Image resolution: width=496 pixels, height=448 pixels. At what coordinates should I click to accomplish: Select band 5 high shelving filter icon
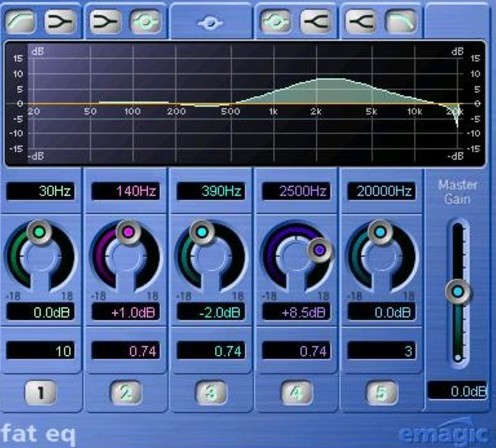point(361,21)
